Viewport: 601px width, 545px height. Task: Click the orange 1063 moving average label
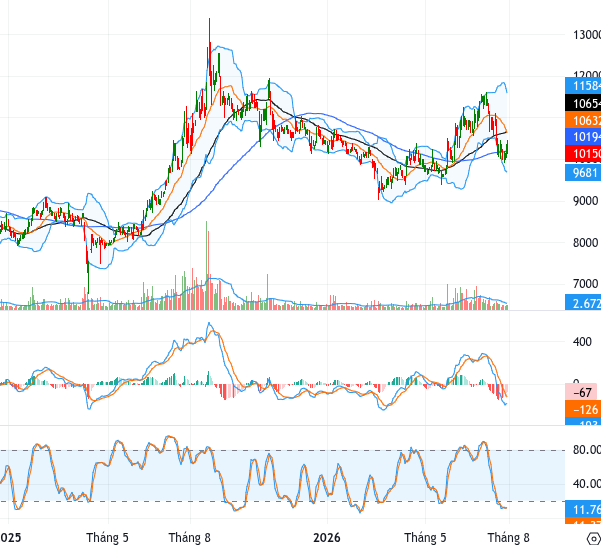583,120
